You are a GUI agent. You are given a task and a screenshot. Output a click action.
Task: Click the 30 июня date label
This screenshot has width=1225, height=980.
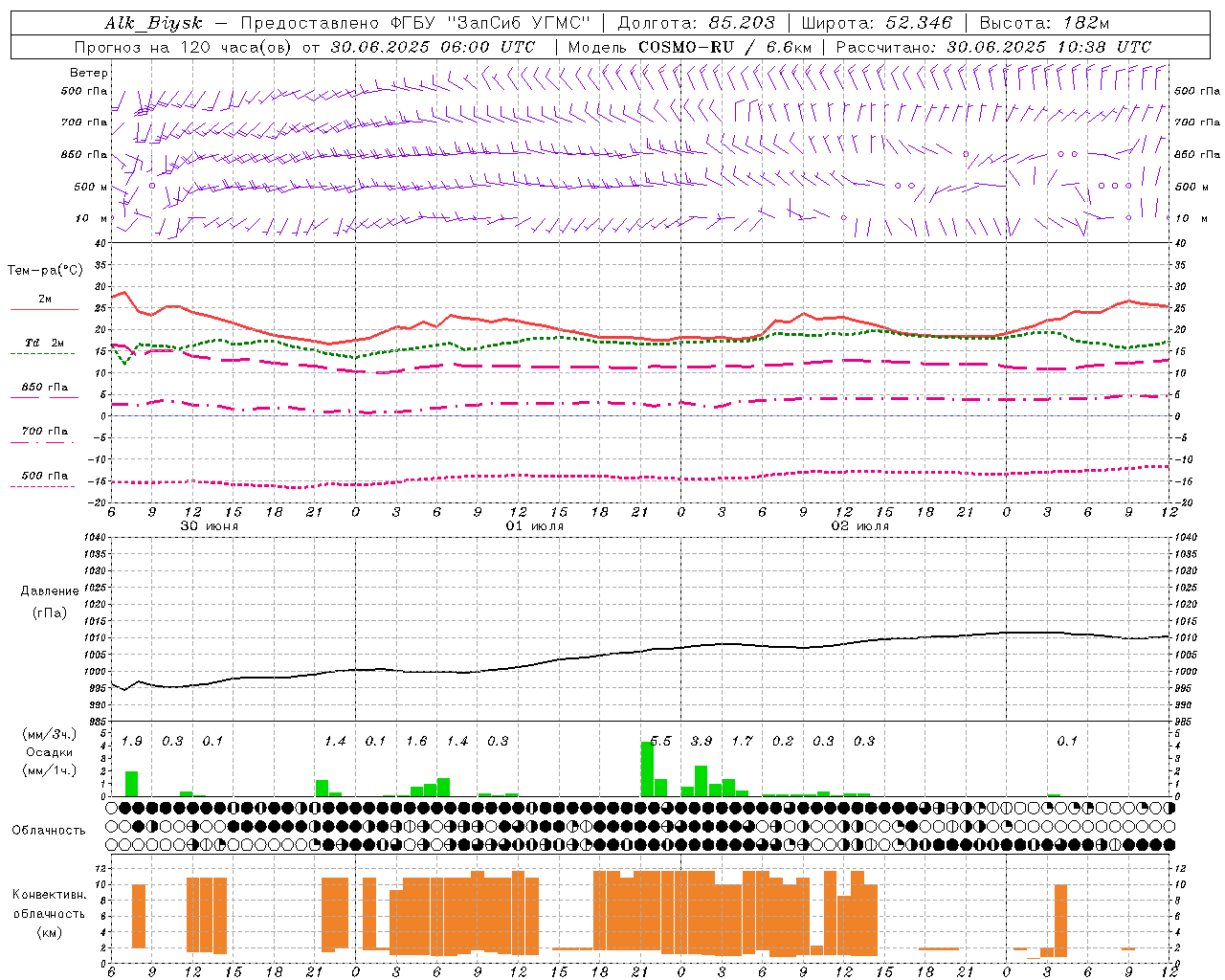click(x=210, y=526)
